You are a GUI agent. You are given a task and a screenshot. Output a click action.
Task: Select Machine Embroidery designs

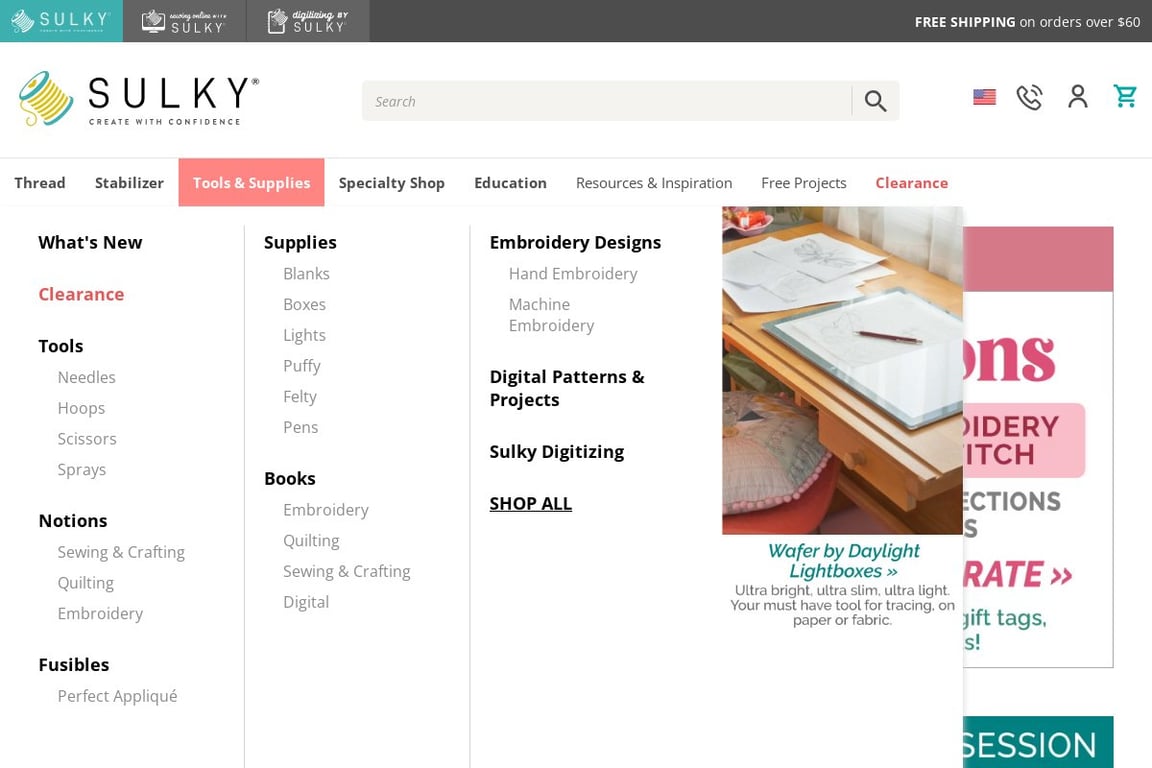(x=552, y=315)
